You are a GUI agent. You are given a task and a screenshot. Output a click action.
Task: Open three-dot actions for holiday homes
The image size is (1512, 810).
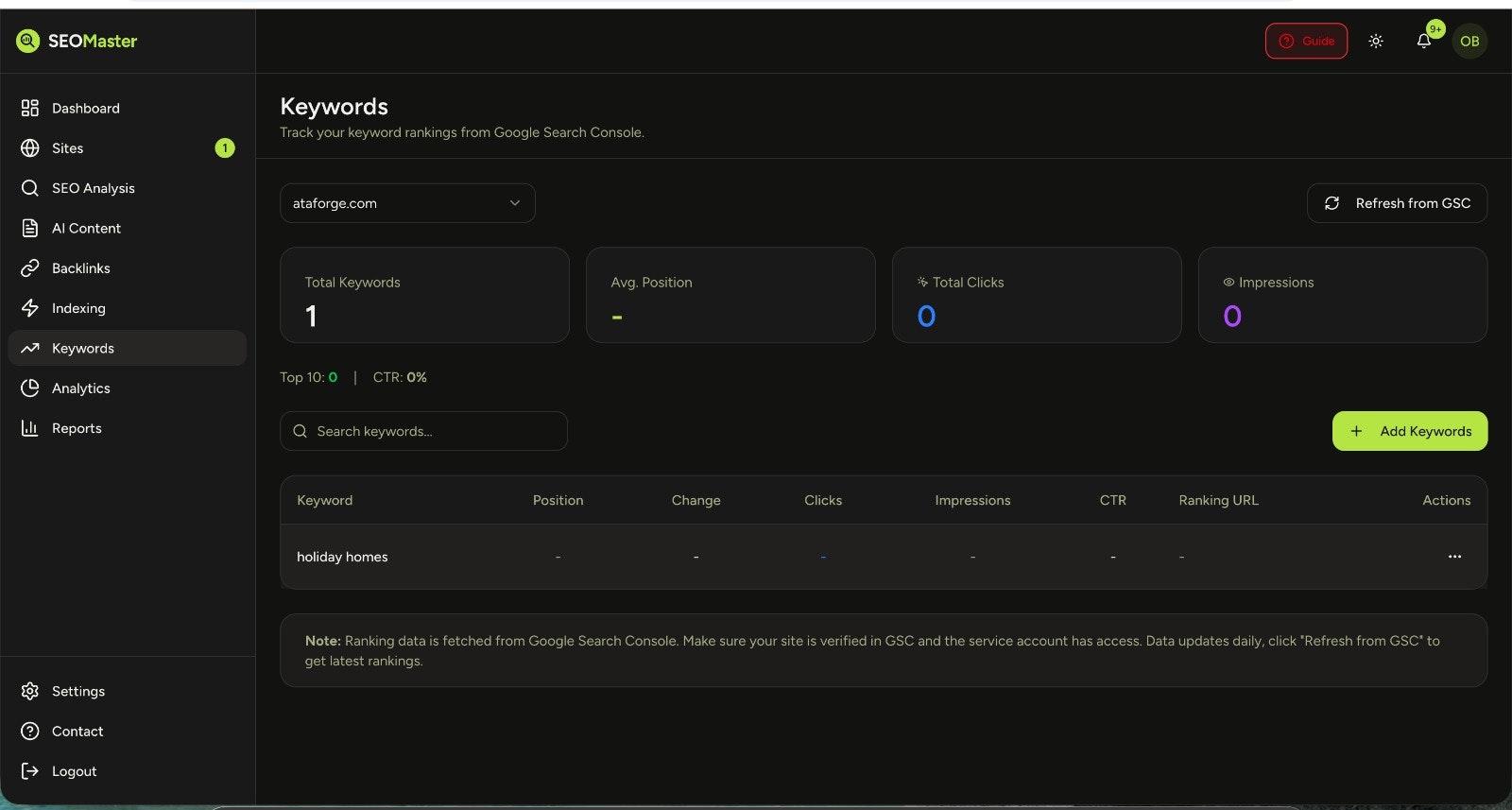1454,557
